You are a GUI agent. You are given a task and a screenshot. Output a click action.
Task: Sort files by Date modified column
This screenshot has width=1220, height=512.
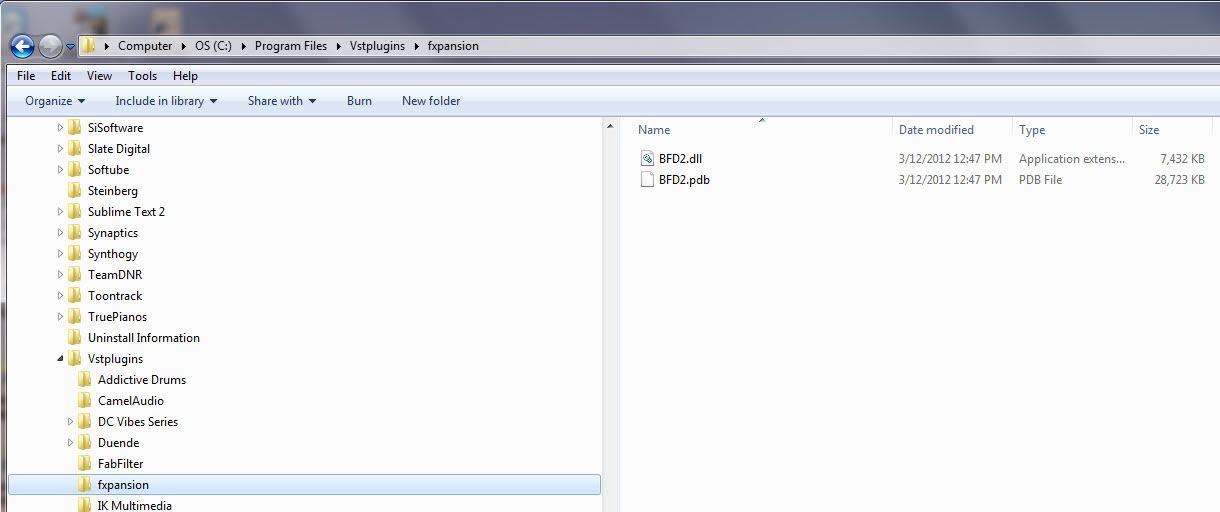click(936, 130)
